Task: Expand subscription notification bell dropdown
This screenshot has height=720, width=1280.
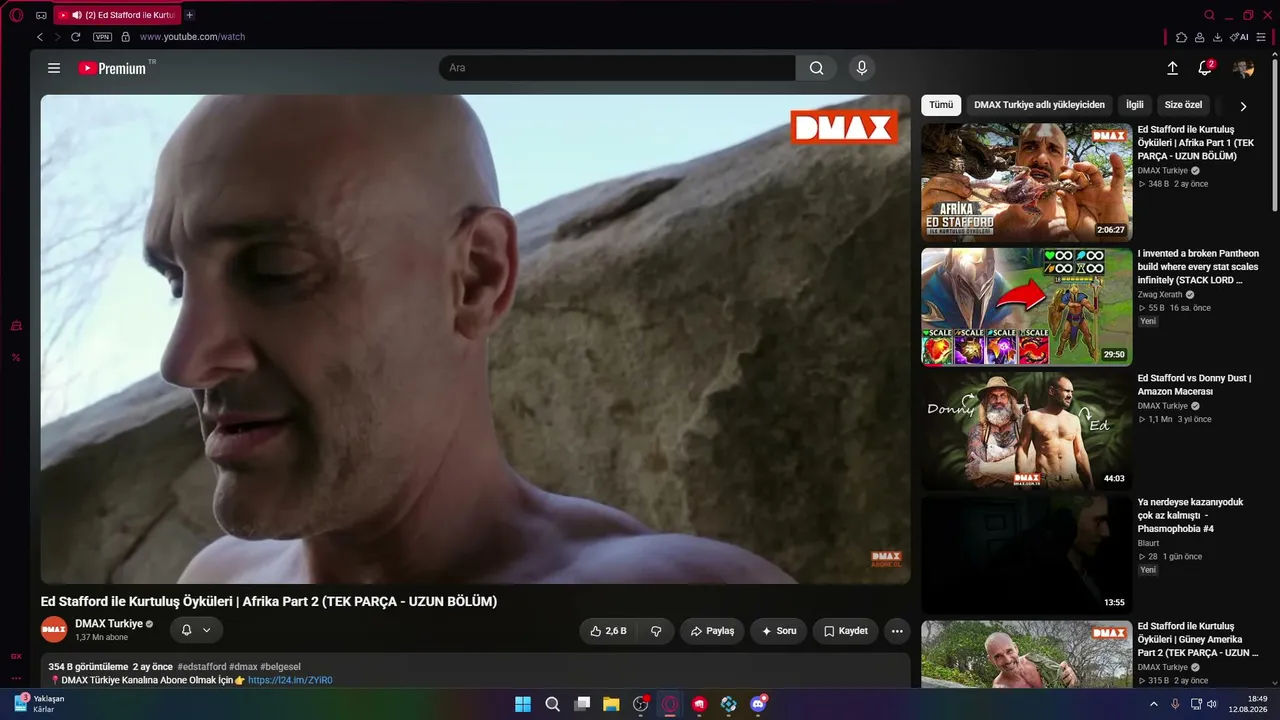Action: point(196,630)
